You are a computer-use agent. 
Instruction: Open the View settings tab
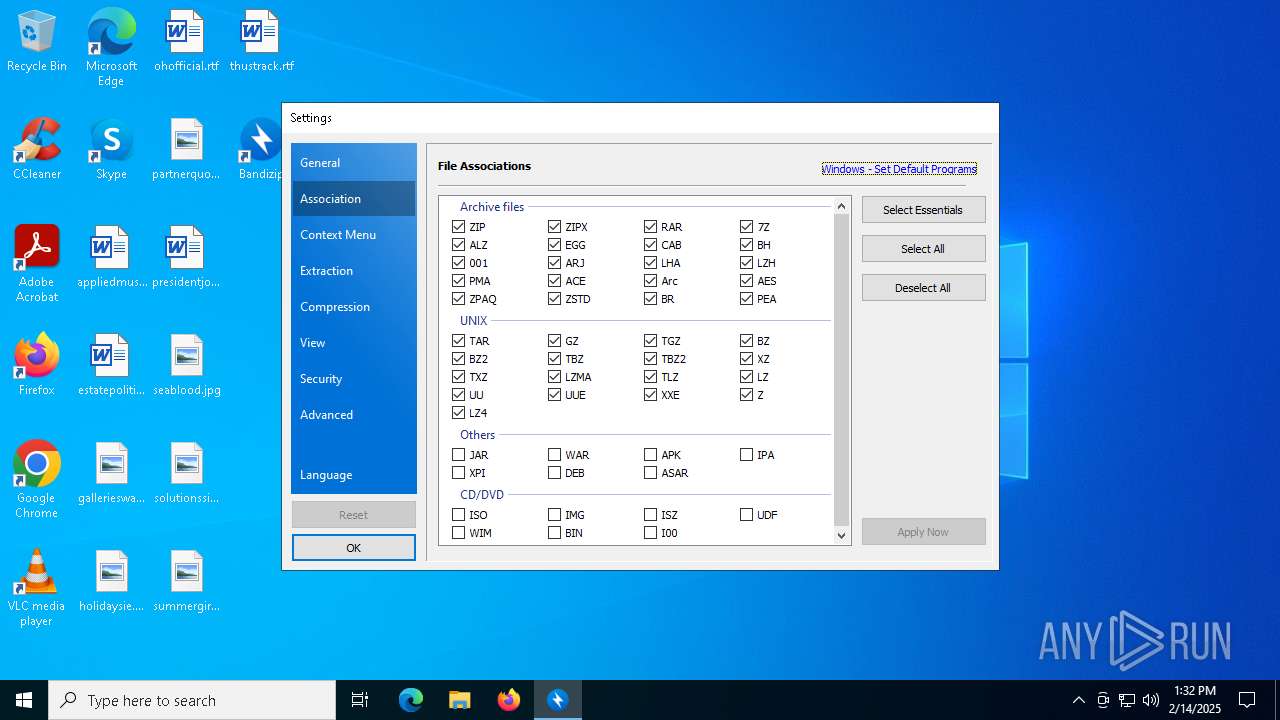click(x=353, y=343)
